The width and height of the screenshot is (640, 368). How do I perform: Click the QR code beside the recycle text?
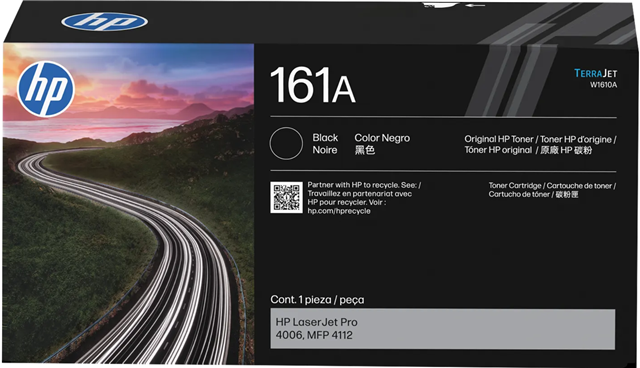pyautogui.click(x=286, y=197)
